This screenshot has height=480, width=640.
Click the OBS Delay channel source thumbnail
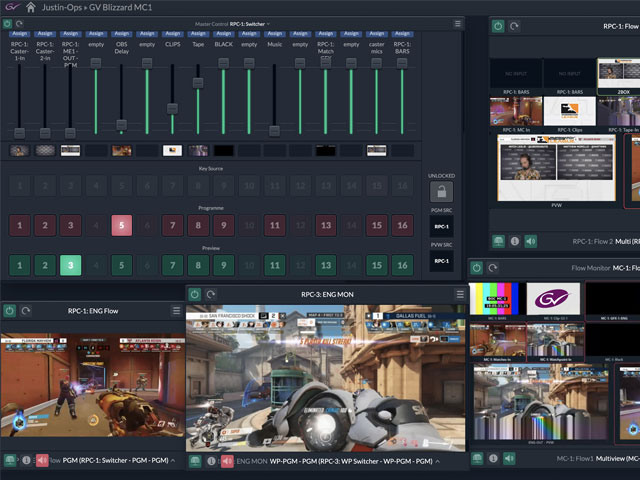coord(122,151)
